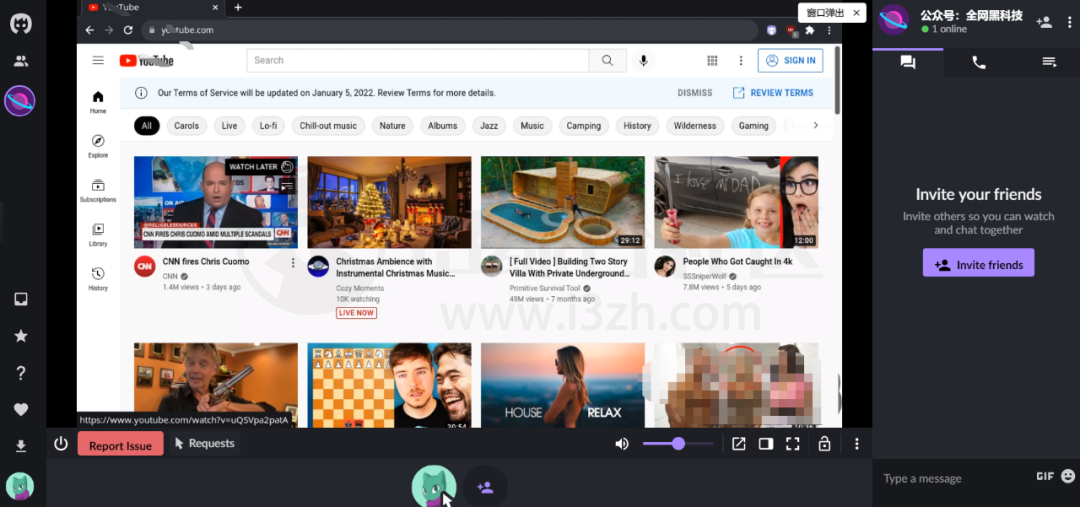Screen dimensions: 1080x507
Task: Expand more filter chips with right arrow
Action: 816,125
